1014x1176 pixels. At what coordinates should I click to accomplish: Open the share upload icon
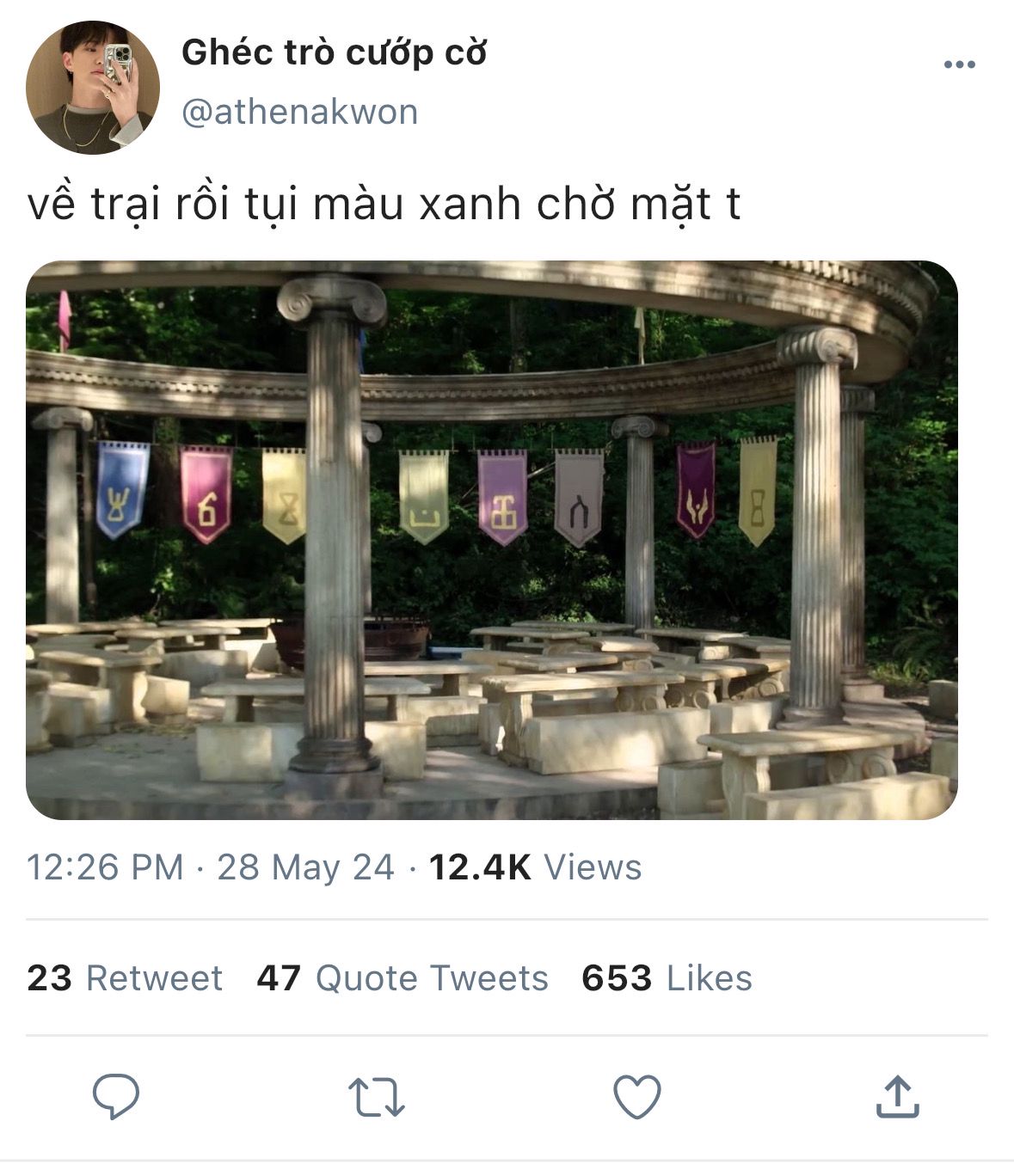[x=898, y=1096]
